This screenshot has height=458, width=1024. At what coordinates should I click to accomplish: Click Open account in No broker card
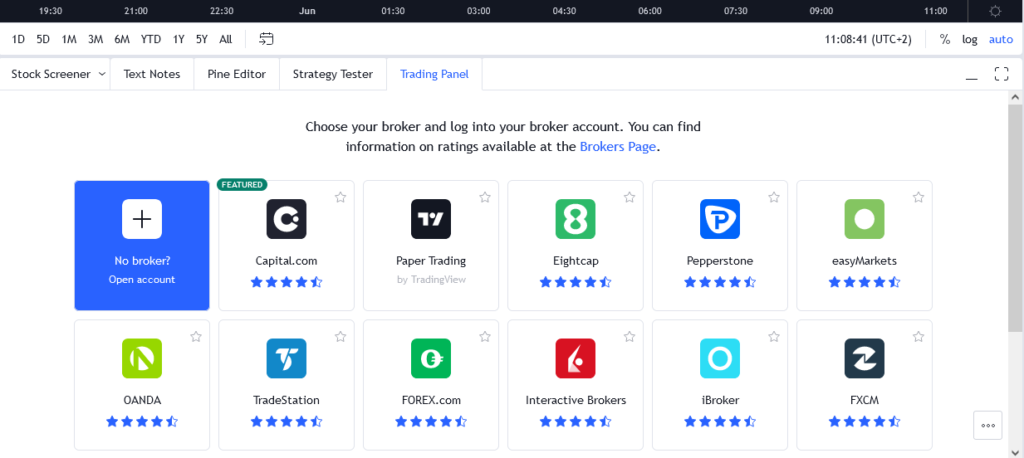click(x=142, y=280)
